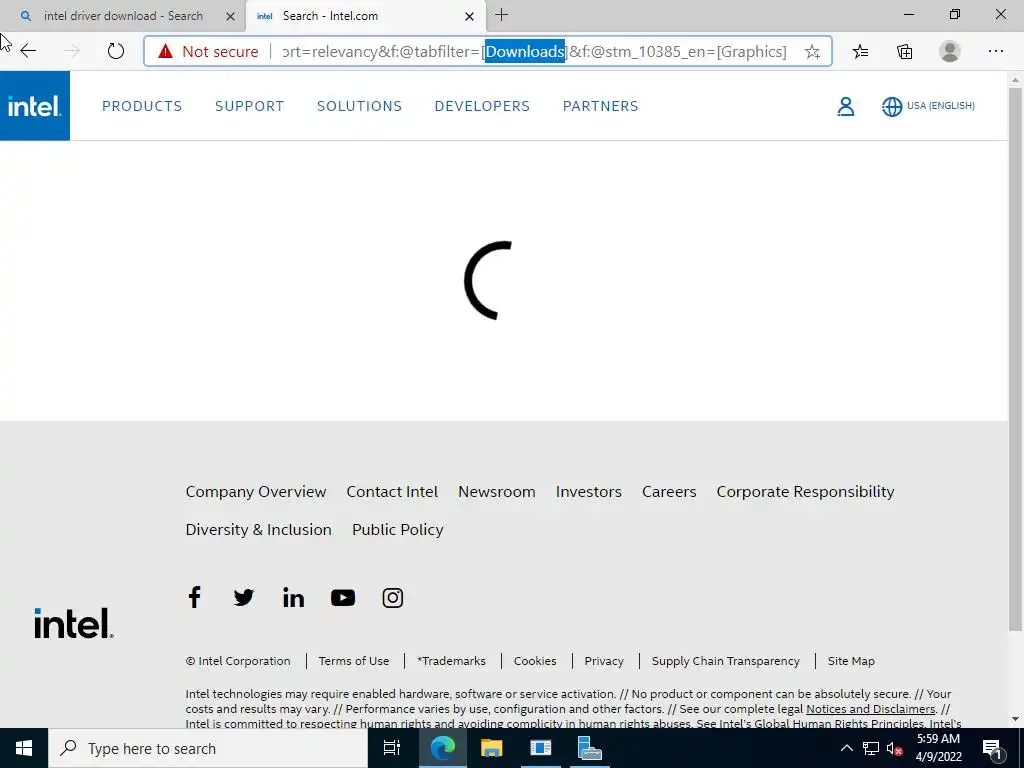Open the PARTNERS menu
Viewport: 1024px width, 768px height.
(600, 106)
